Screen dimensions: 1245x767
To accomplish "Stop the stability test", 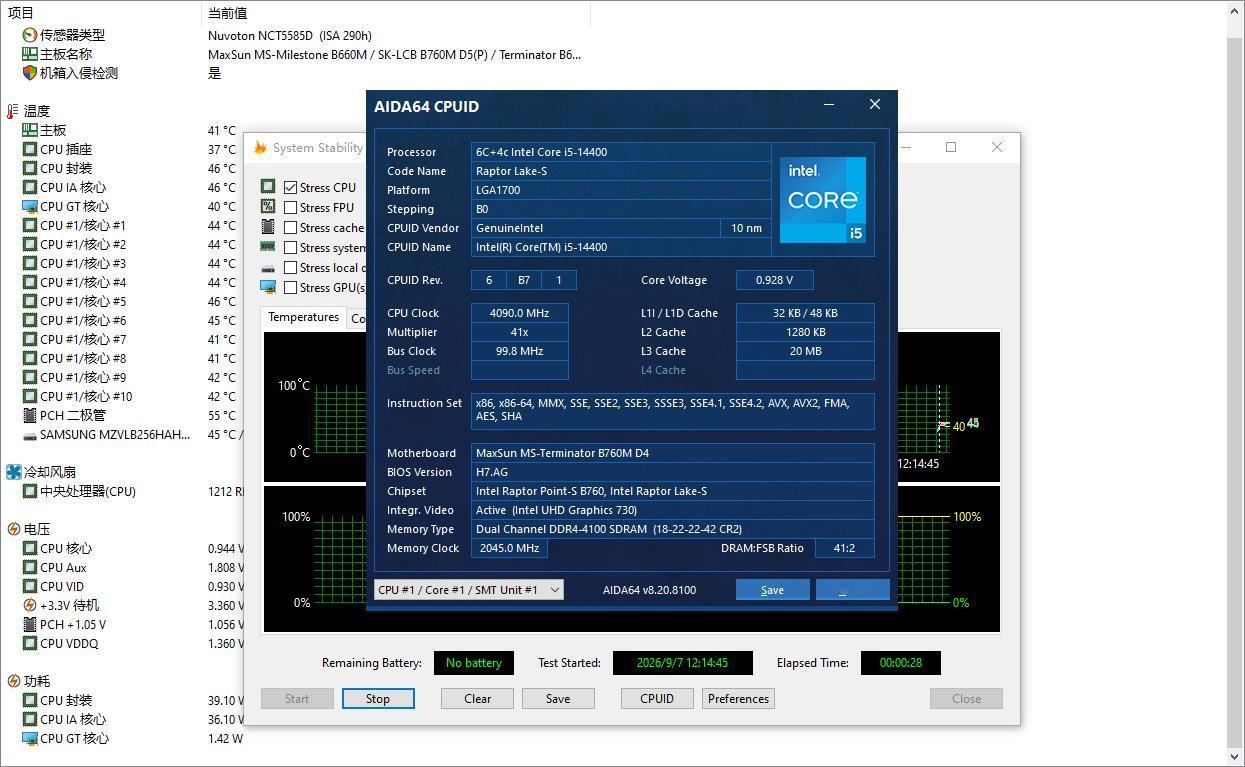I will [x=378, y=699].
